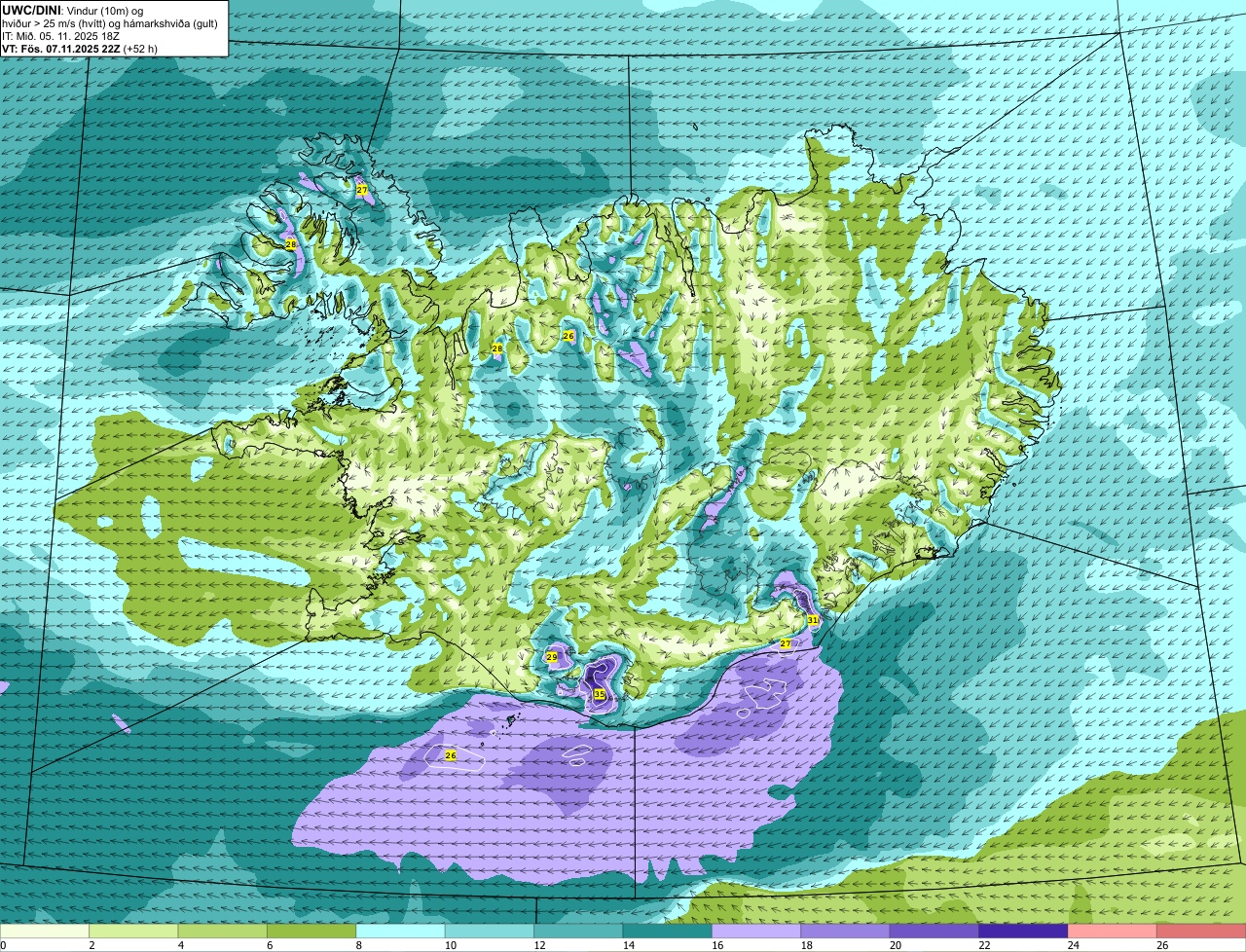Click the 20–22 m/s violet legend swatch
The height and width of the screenshot is (952, 1246).
[x=934, y=932]
